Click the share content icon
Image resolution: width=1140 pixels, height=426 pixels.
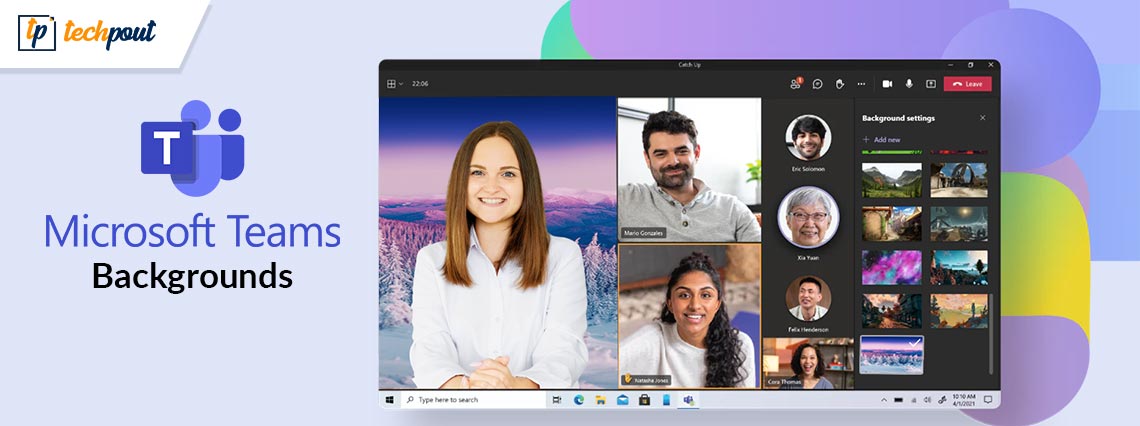[931, 84]
